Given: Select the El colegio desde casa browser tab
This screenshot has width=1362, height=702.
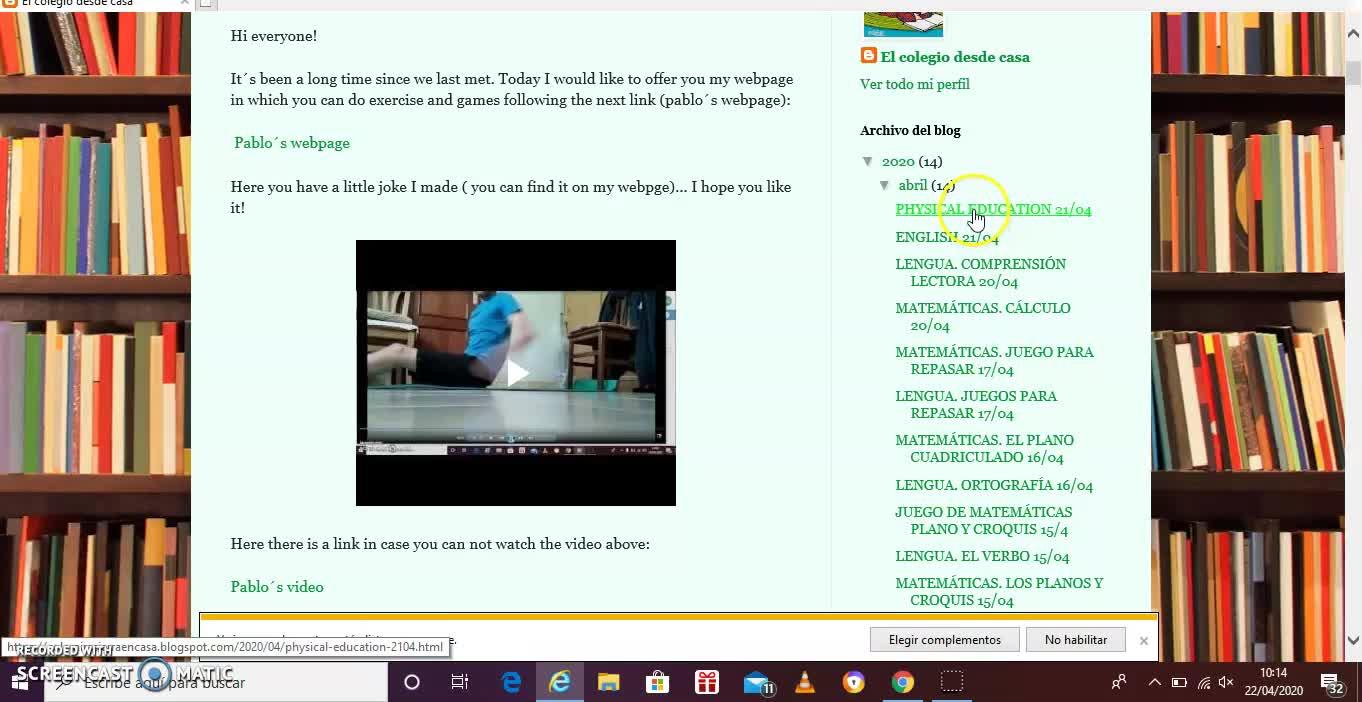Looking at the screenshot, I should tap(95, 4).
